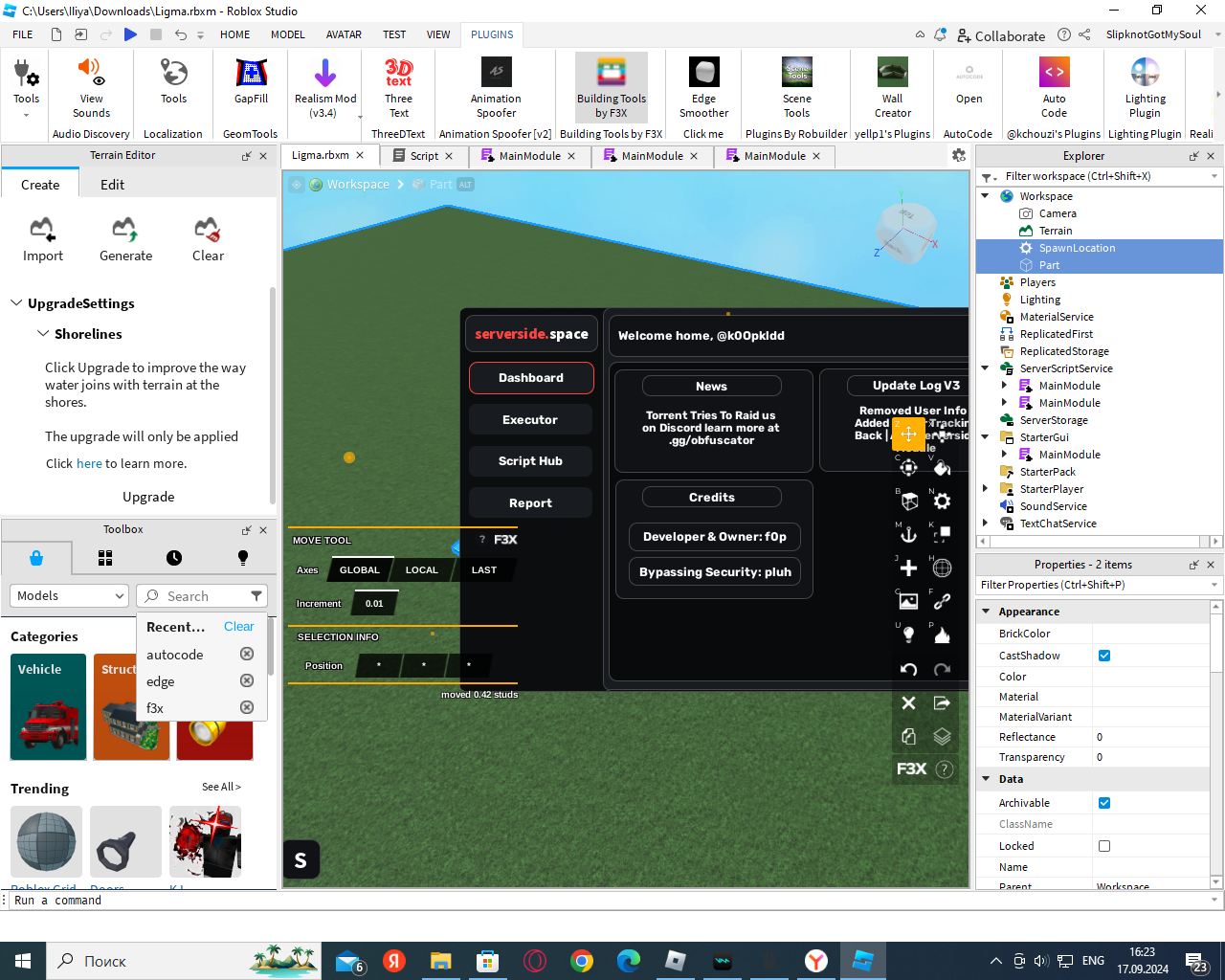Expand the TextChatService node

tap(985, 523)
